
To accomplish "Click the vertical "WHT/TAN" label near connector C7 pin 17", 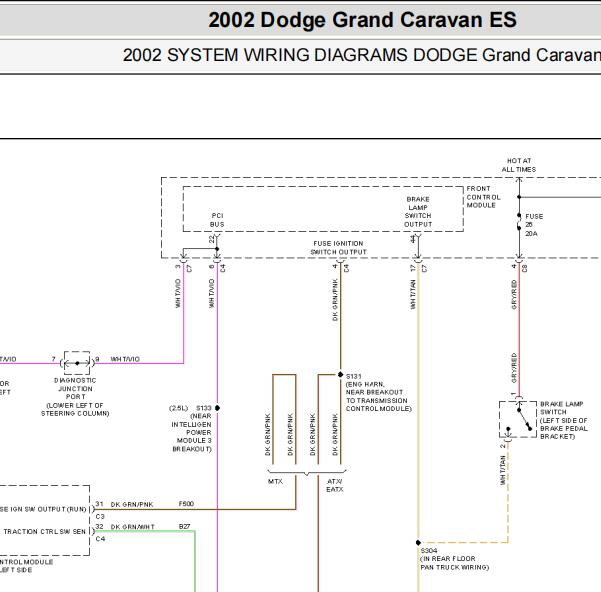I will pos(413,295).
